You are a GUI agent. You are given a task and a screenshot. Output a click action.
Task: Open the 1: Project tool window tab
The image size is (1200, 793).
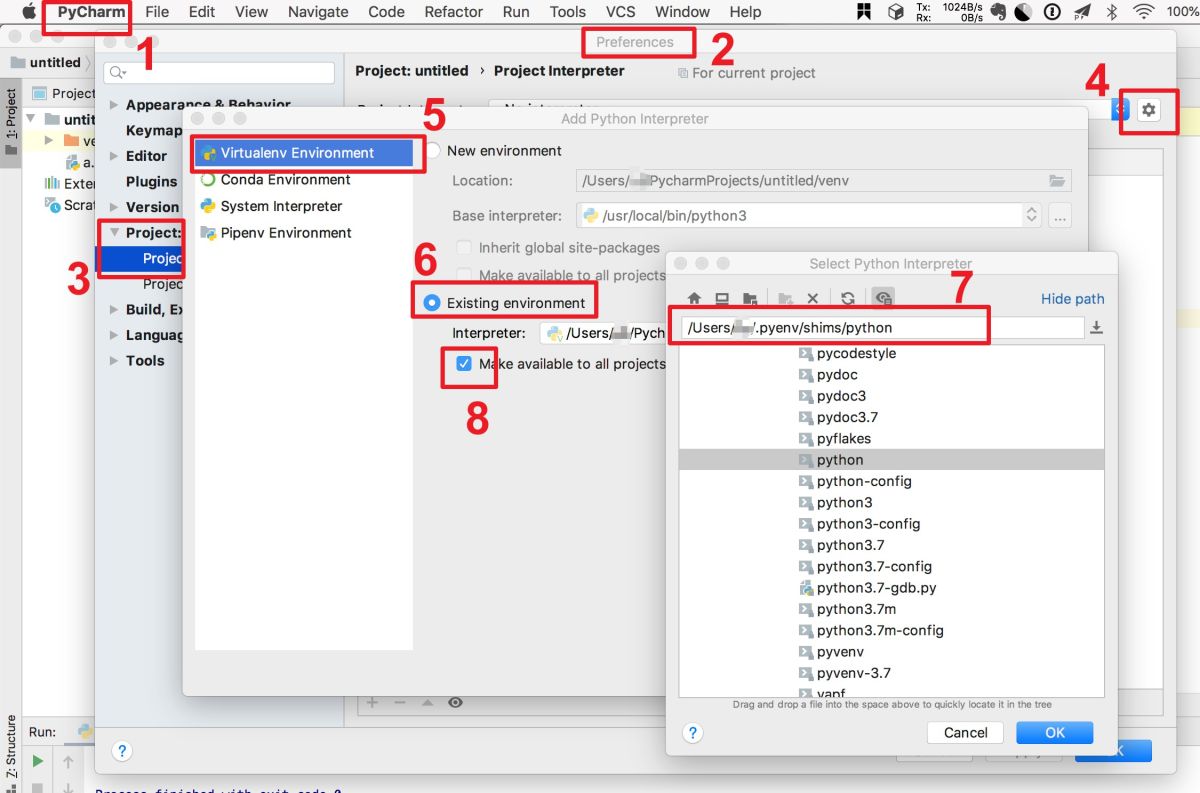tap(11, 122)
